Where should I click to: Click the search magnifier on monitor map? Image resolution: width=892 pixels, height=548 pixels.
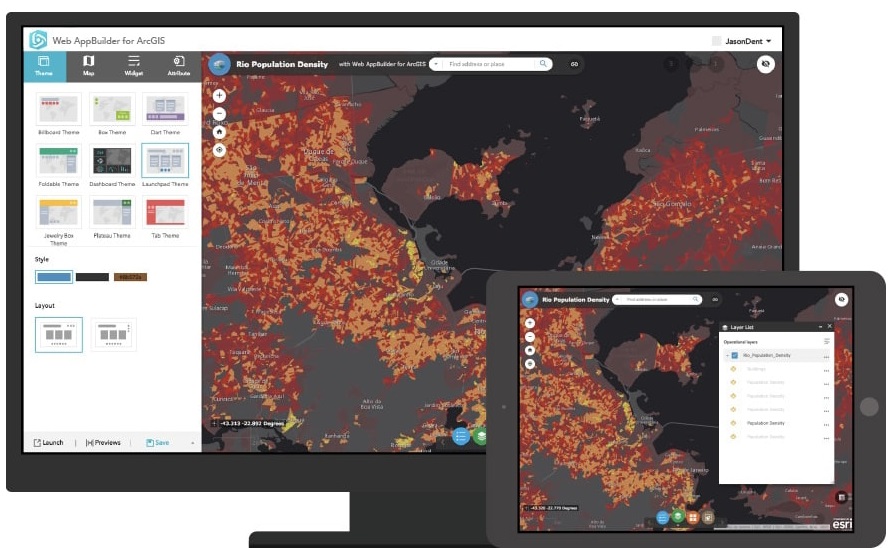pyautogui.click(x=543, y=64)
